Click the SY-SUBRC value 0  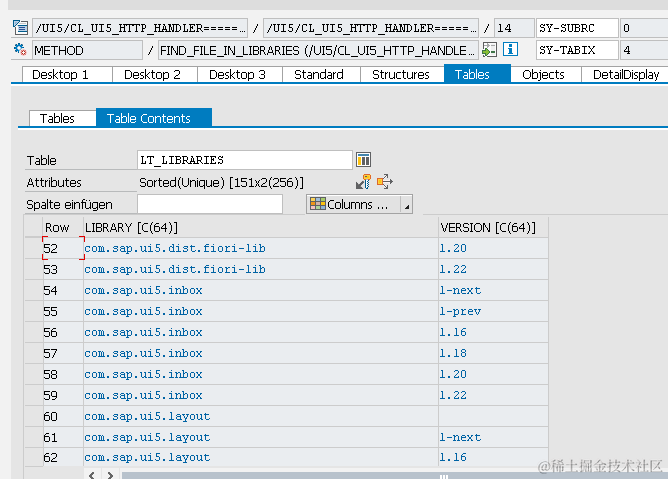(644, 28)
